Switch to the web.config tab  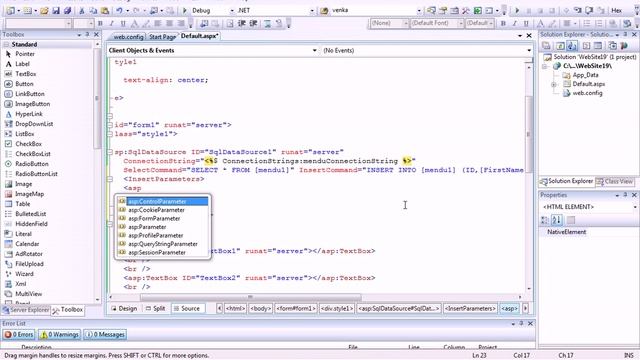128,37
